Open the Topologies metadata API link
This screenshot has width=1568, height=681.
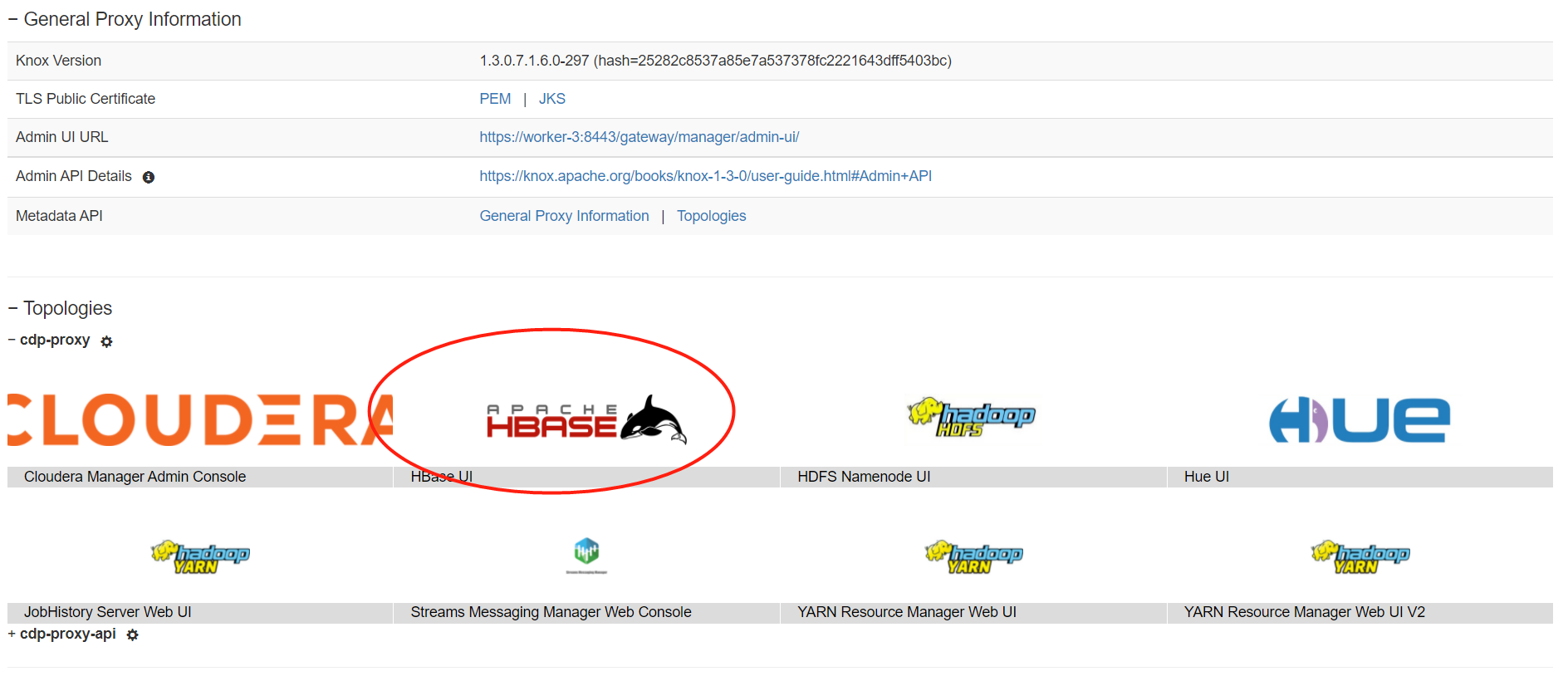pos(711,216)
